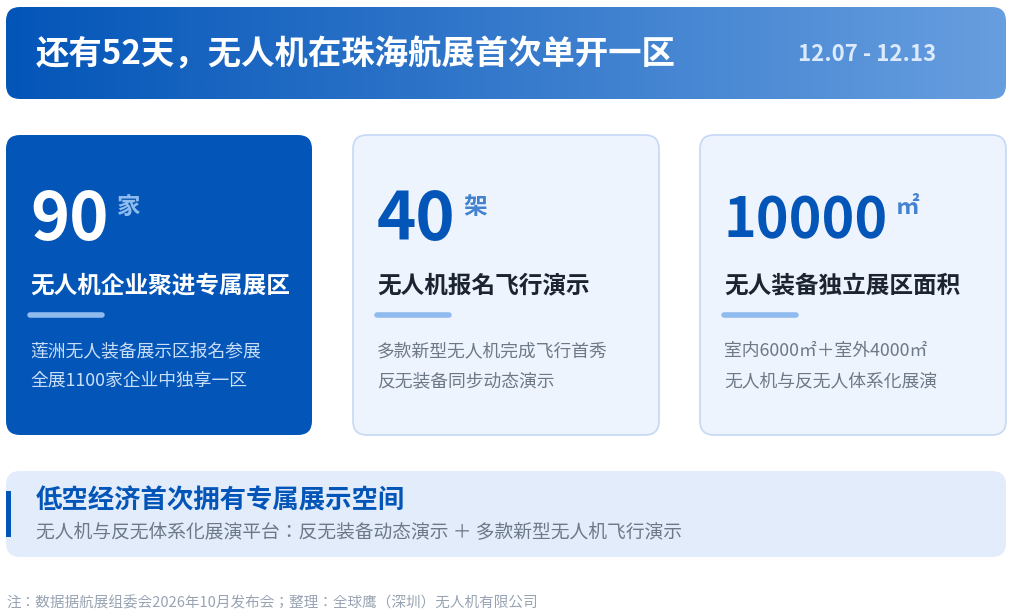Click the line 室内6000㎡＋室外4000㎡
The image size is (1014, 612).
pyautogui.click(x=826, y=350)
